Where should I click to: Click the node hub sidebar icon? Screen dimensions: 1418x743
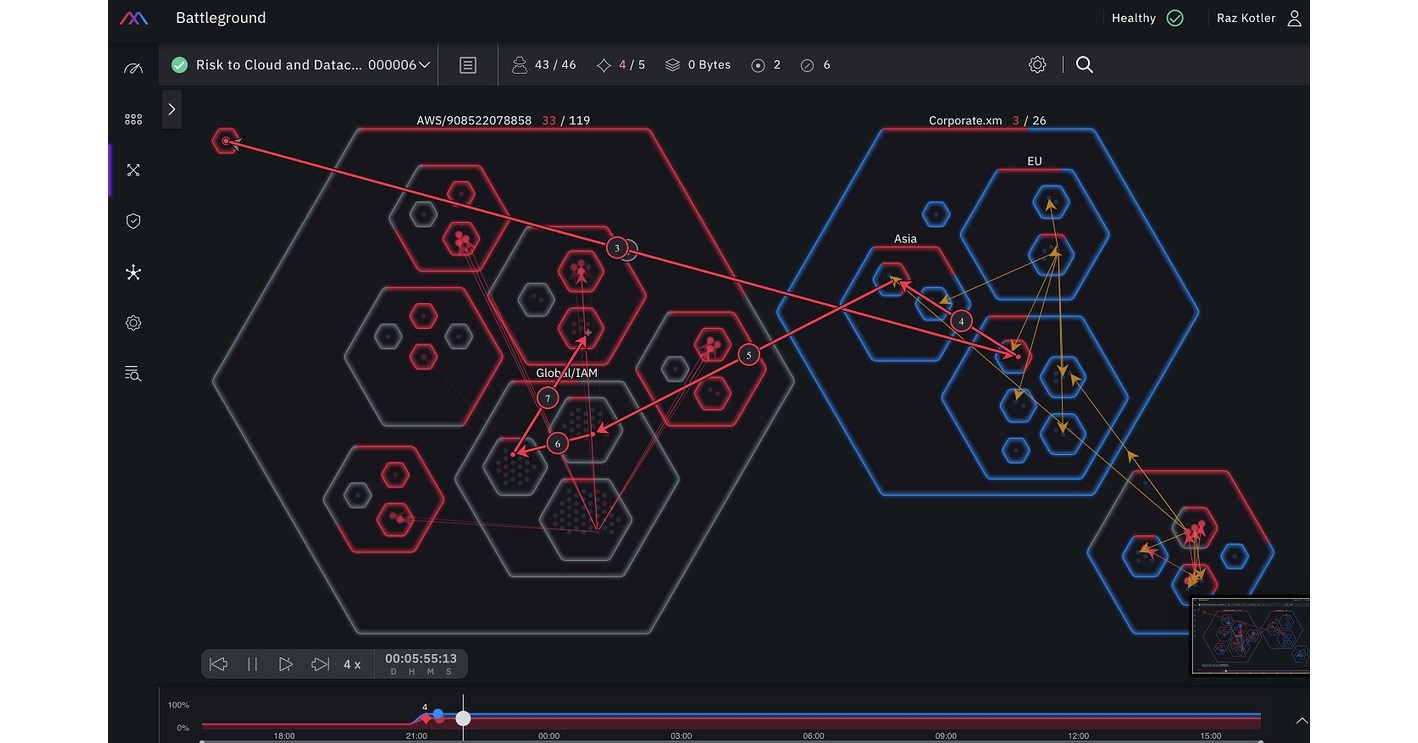click(x=133, y=272)
